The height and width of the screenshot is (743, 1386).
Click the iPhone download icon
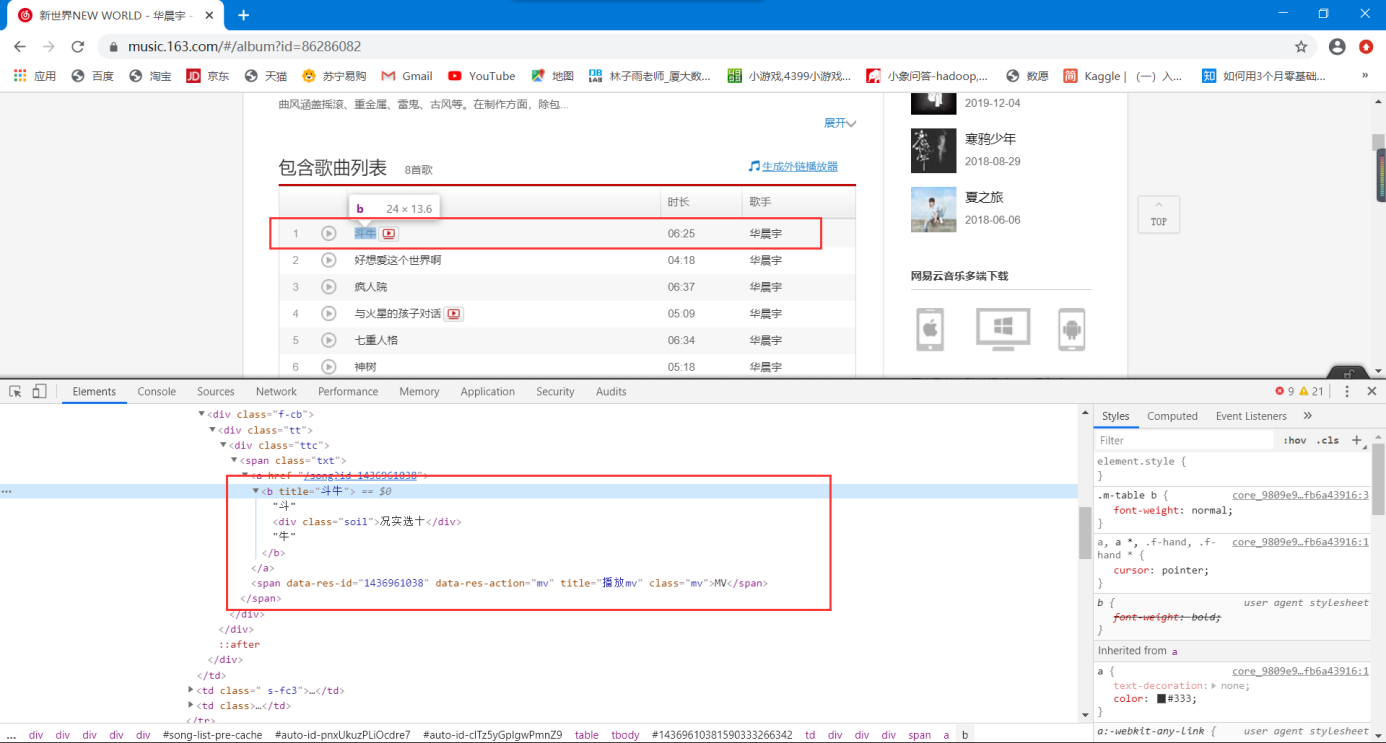coord(930,329)
